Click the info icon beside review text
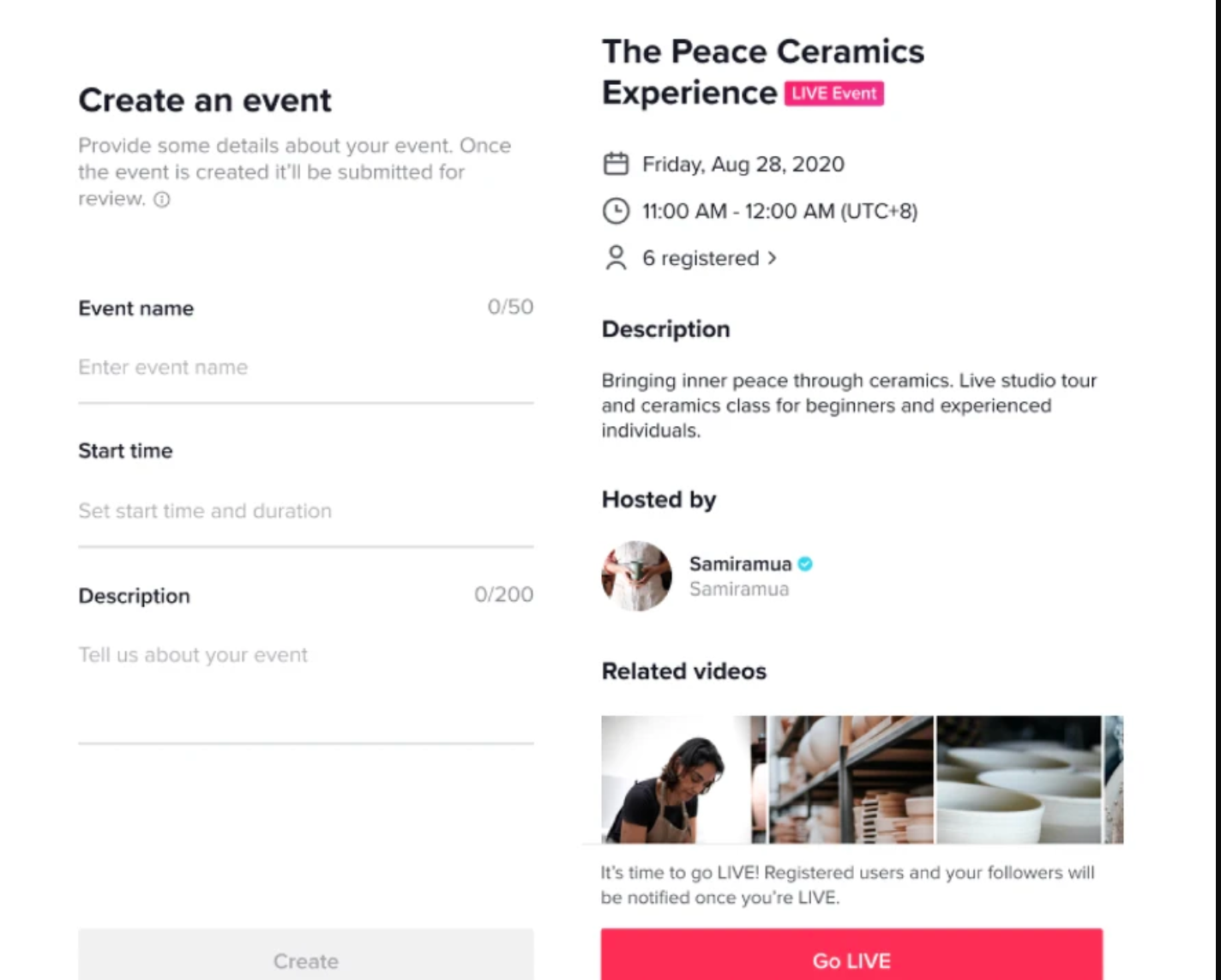Viewport: 1221px width, 980px height. [x=162, y=200]
